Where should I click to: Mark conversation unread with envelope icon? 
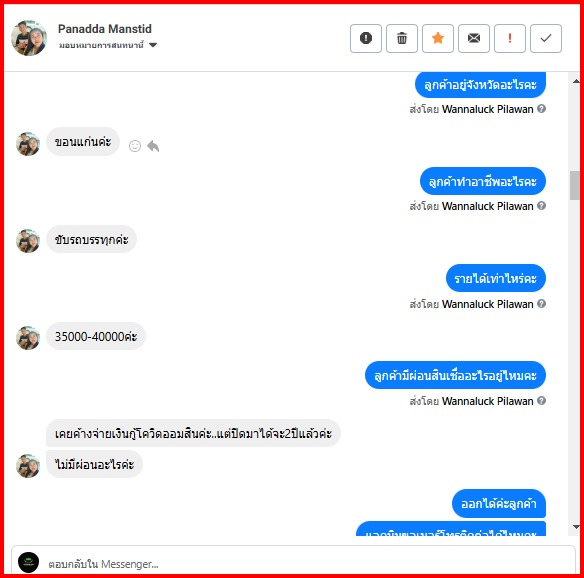click(474, 38)
